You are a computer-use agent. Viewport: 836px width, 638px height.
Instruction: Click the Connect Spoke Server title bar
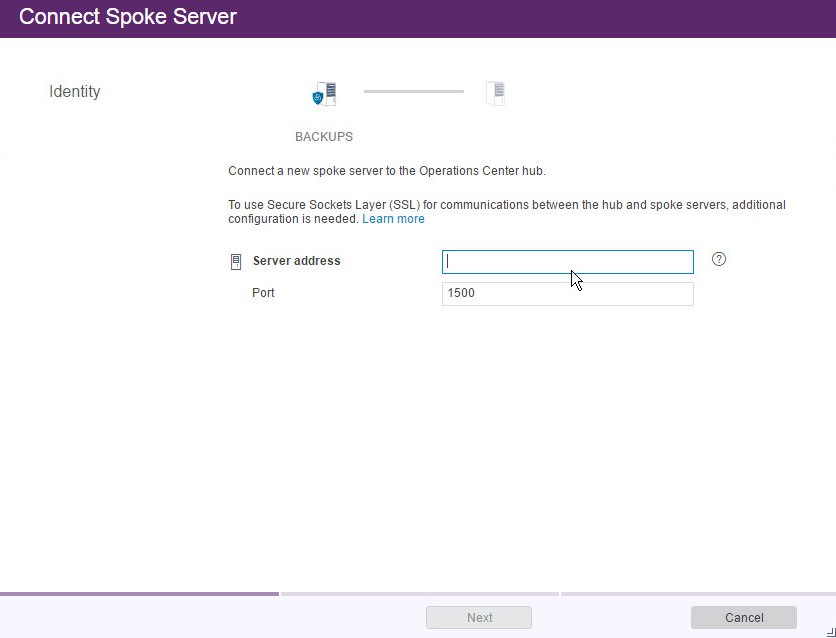coord(418,18)
